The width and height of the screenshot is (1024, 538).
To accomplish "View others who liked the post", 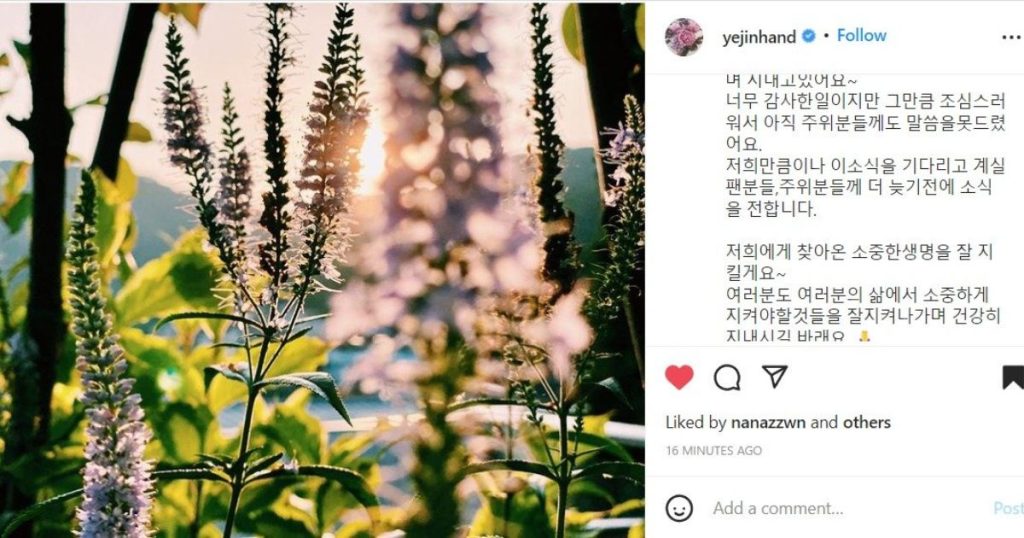I will 867,422.
